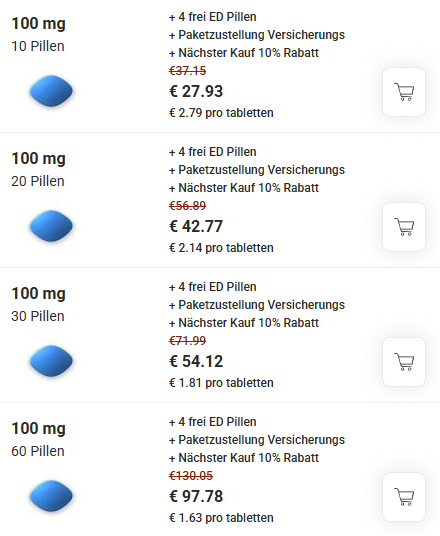The height and width of the screenshot is (536, 440).
Task: Click the 10 Pillen quantity label
Action: [x=38, y=46]
